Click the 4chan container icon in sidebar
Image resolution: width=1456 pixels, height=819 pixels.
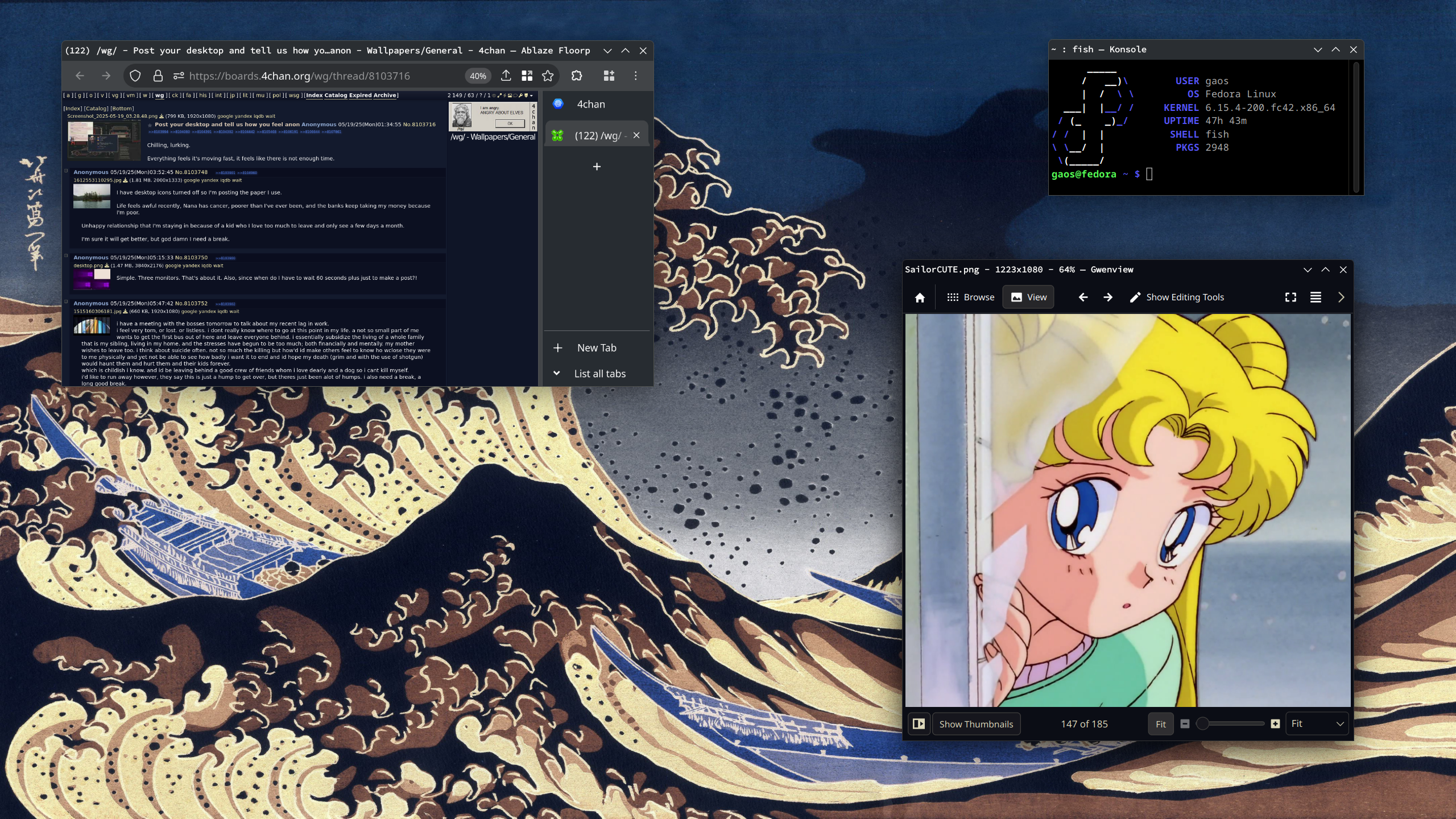[558, 104]
